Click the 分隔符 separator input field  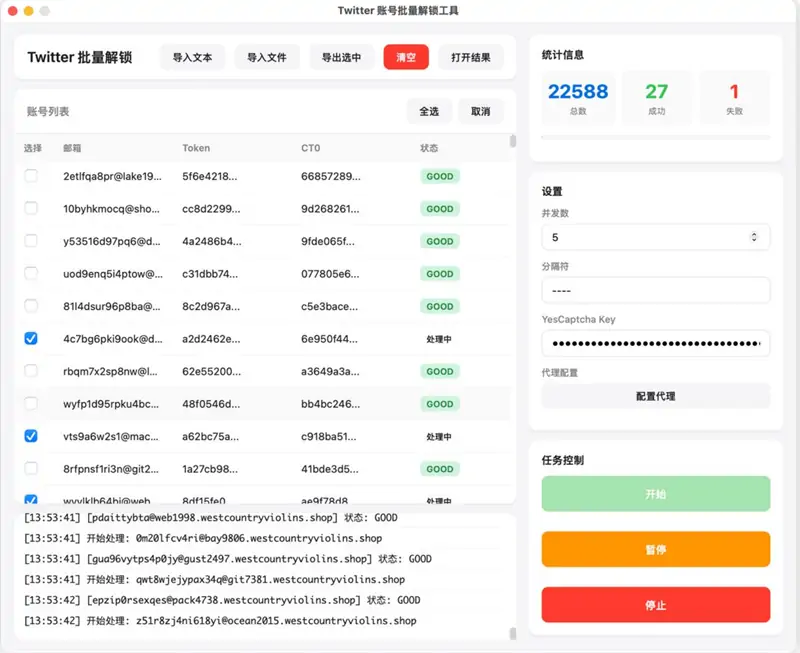(655, 291)
